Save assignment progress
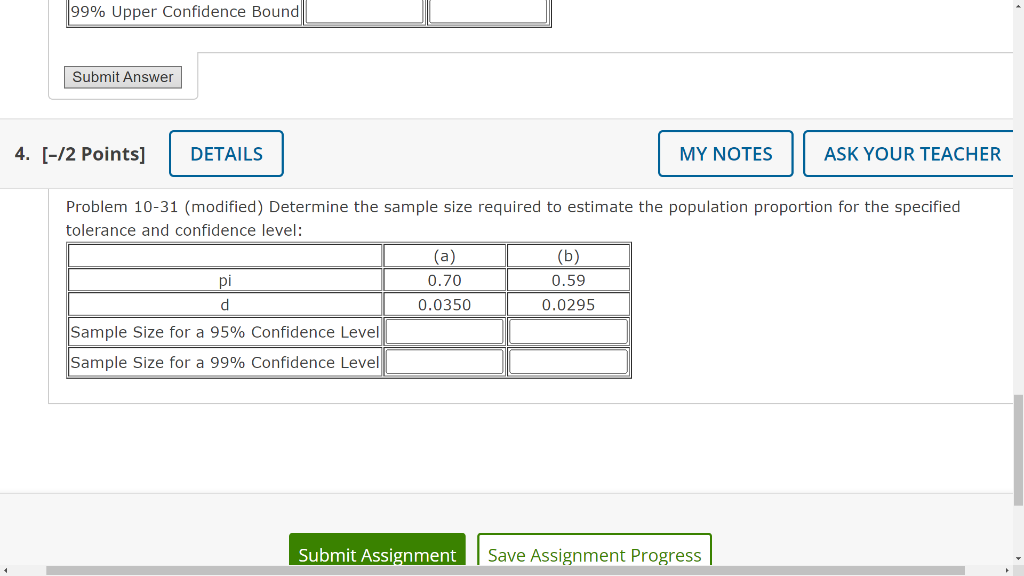Viewport: 1024px width, 576px height. [594, 555]
